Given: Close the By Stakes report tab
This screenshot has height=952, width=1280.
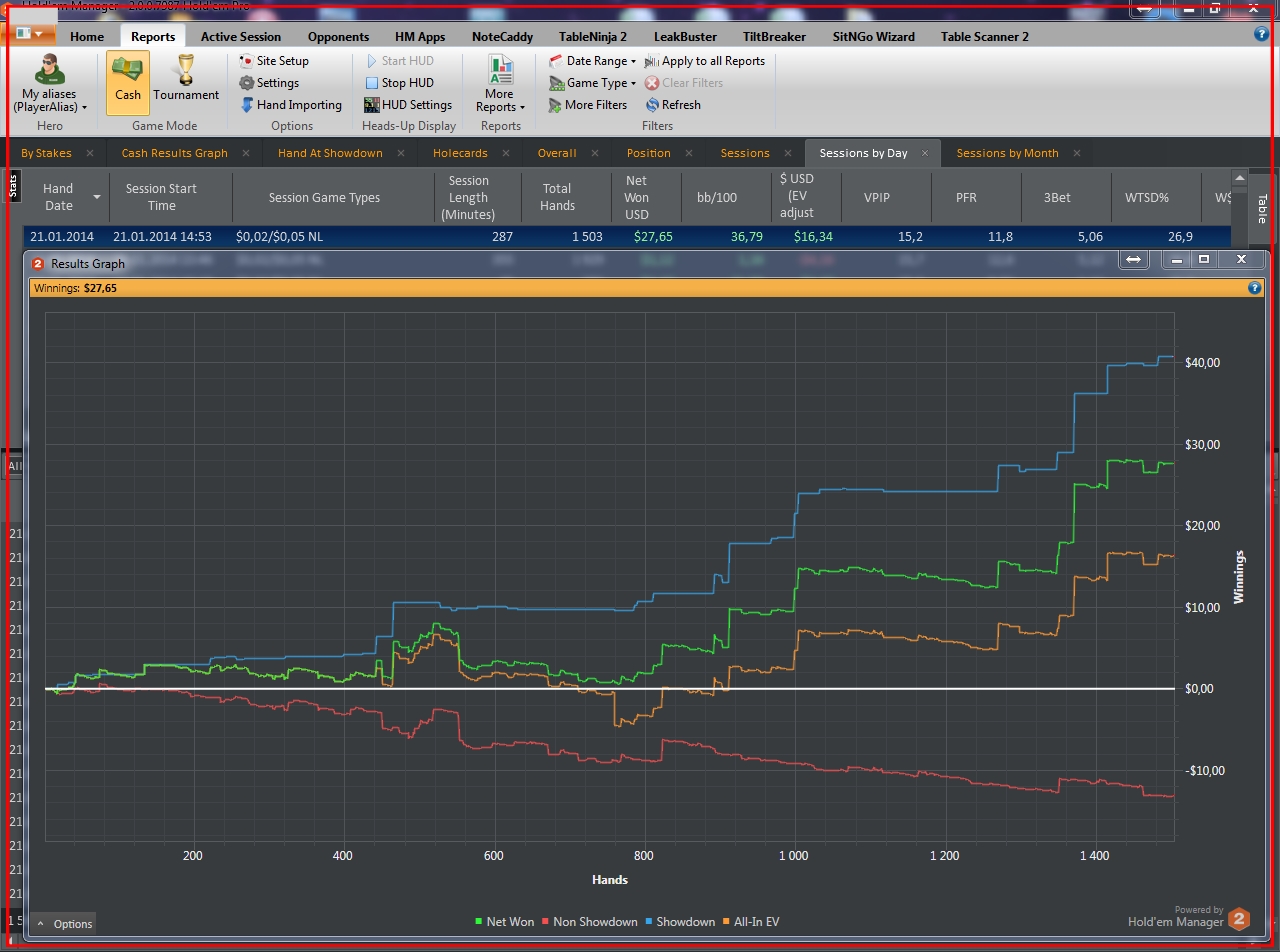Looking at the screenshot, I should click(89, 153).
